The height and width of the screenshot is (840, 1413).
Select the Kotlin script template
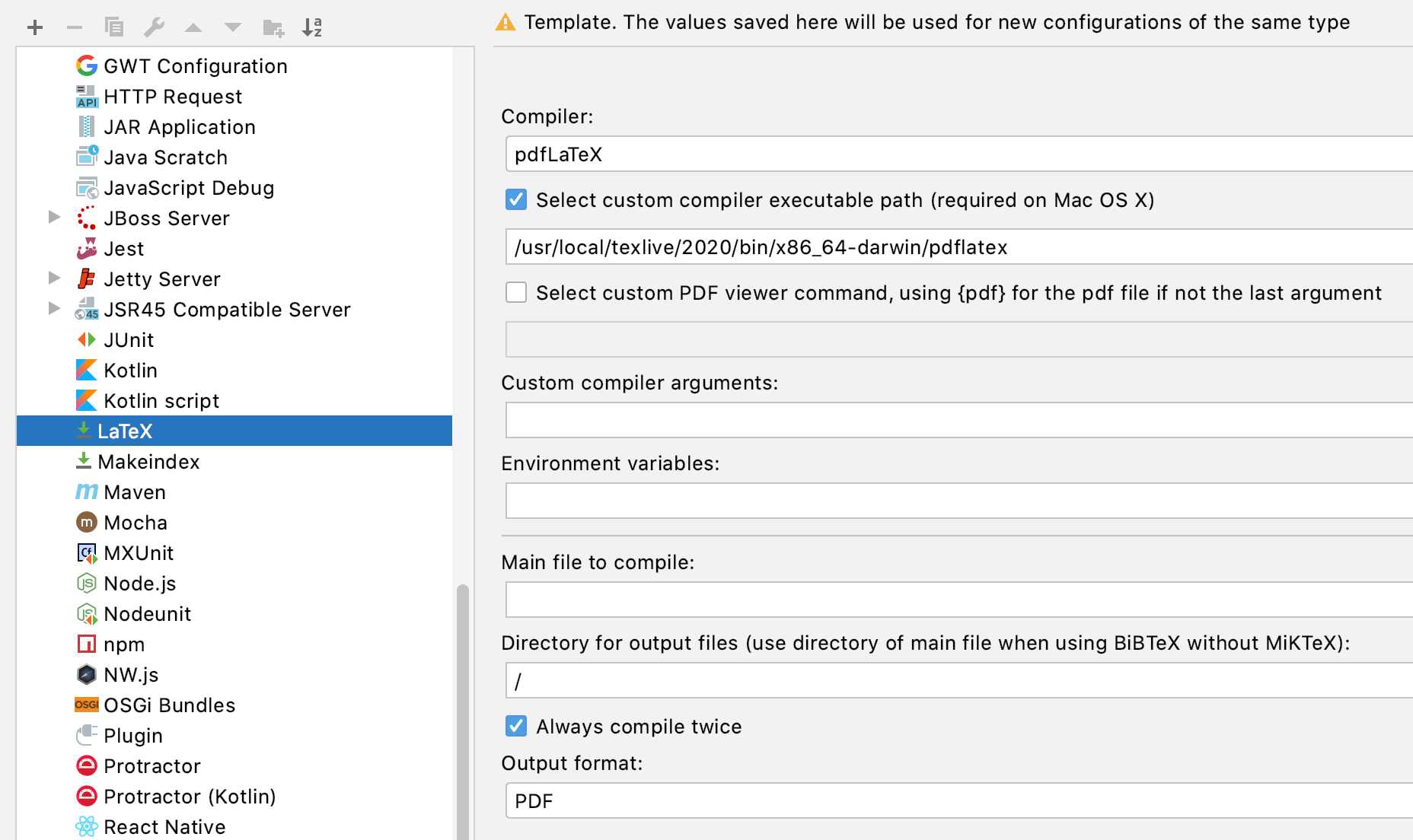point(161,400)
